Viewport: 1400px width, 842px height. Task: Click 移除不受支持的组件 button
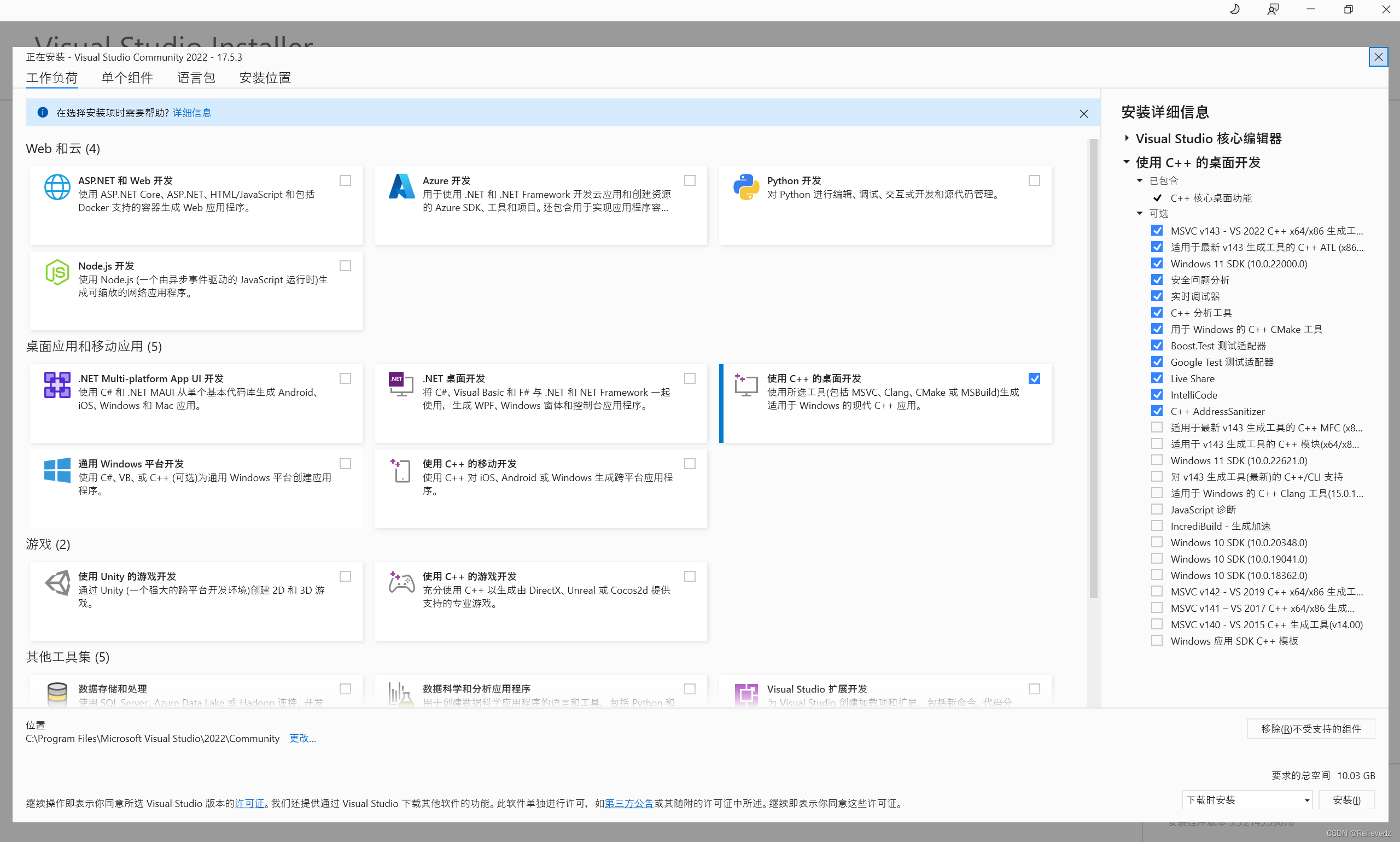1310,729
